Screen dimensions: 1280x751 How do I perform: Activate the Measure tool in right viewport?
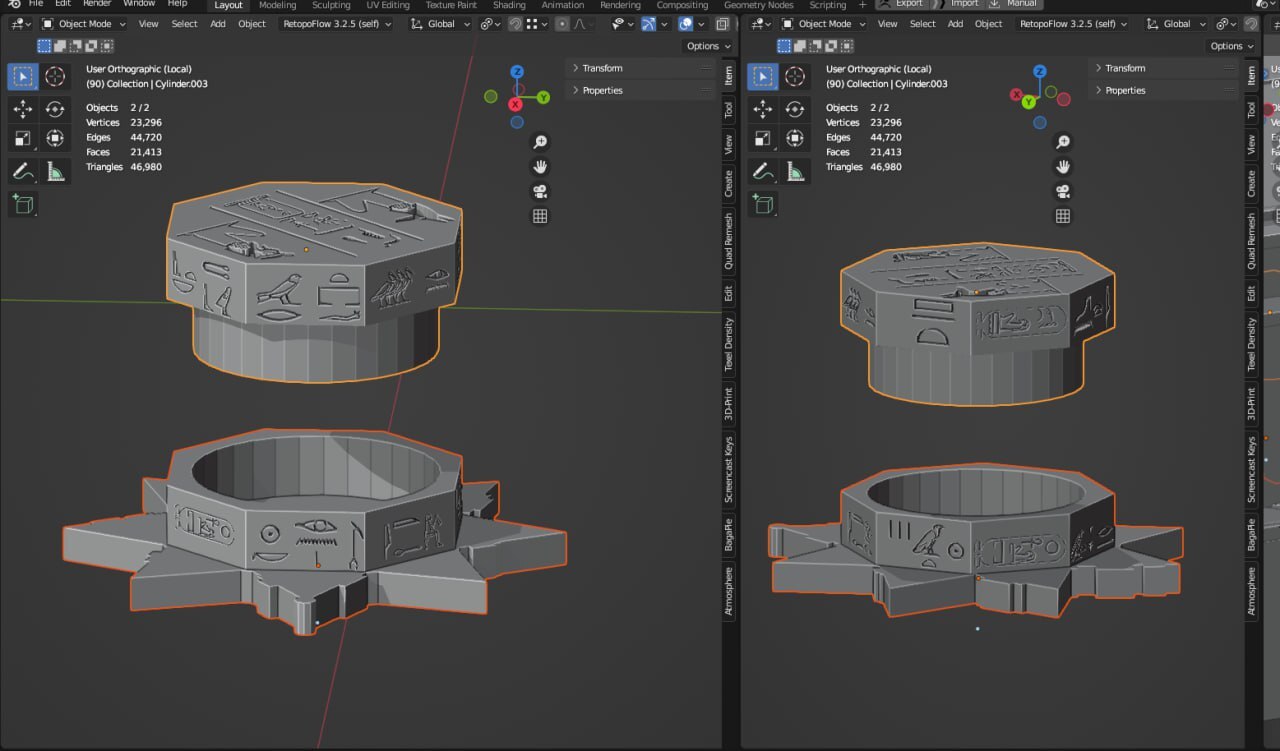pos(795,171)
